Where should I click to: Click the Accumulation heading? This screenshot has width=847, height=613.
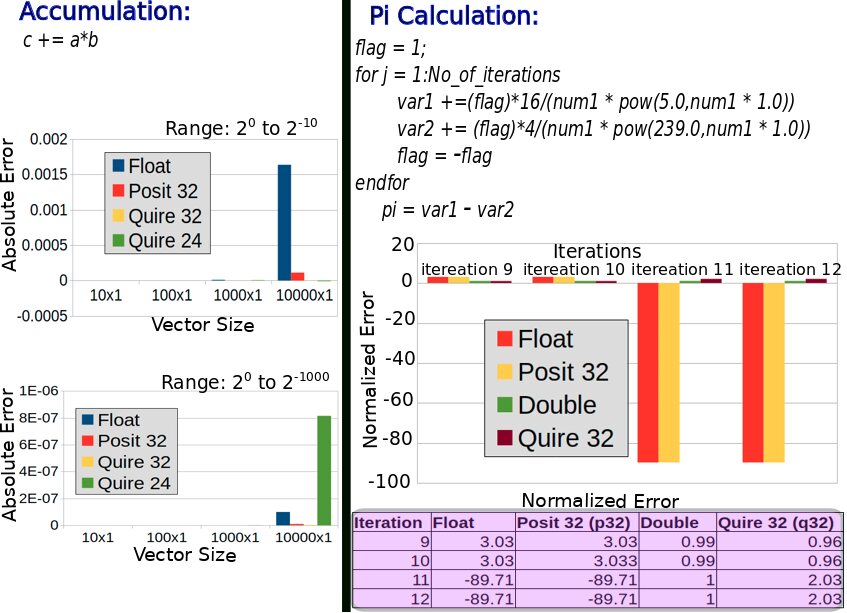coord(105,11)
